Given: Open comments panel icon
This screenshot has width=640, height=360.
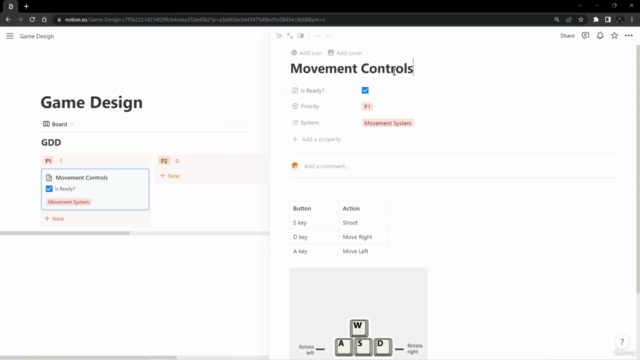Looking at the screenshot, I should 585,36.
